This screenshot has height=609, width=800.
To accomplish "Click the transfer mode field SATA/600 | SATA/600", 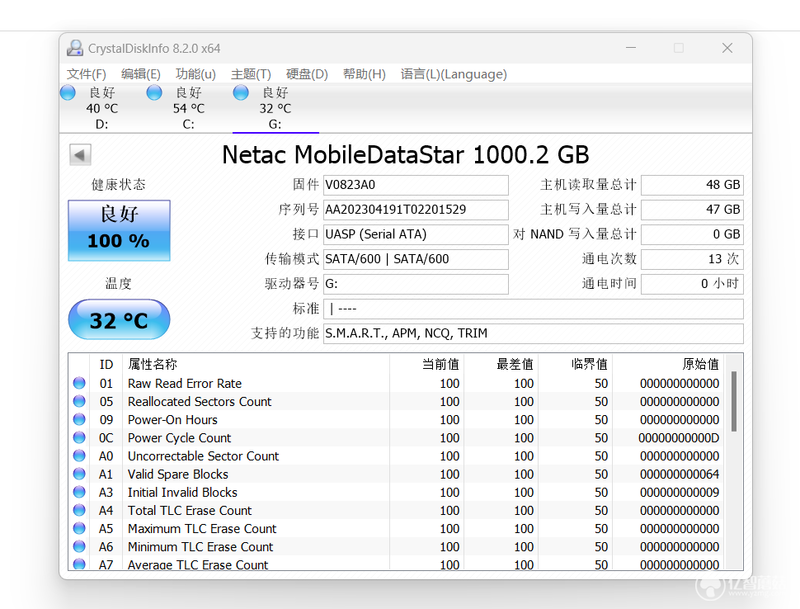I will tap(416, 259).
